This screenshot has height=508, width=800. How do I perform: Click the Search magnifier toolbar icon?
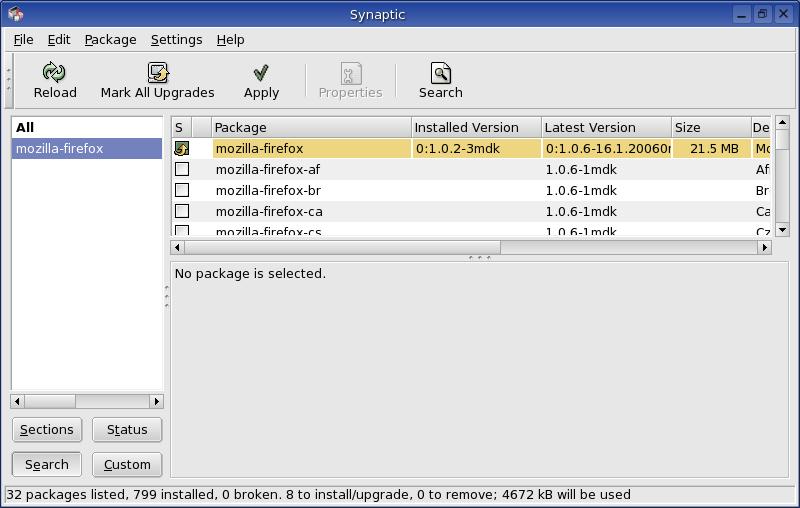pos(441,73)
